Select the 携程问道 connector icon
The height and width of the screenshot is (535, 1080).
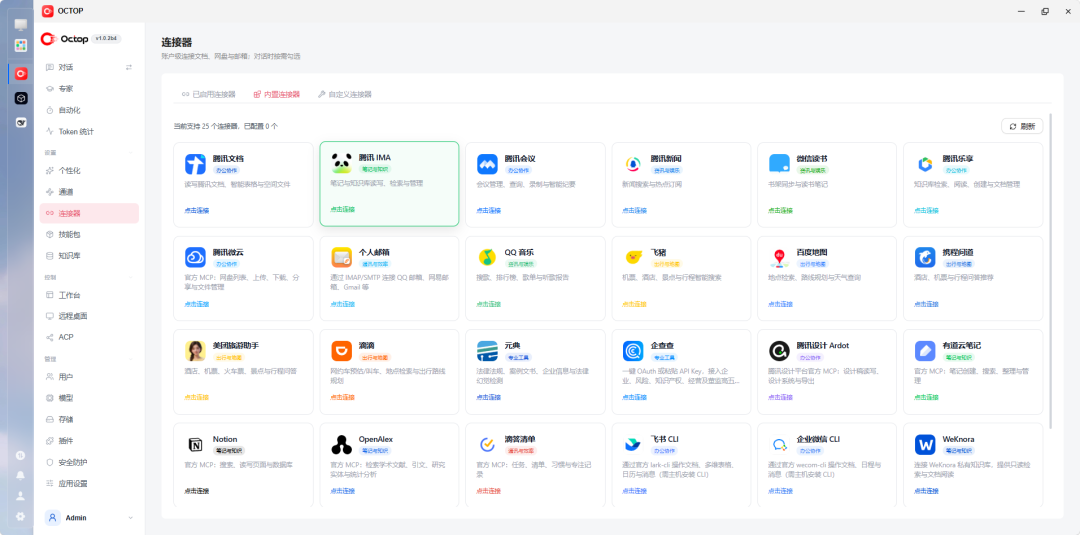[925, 258]
